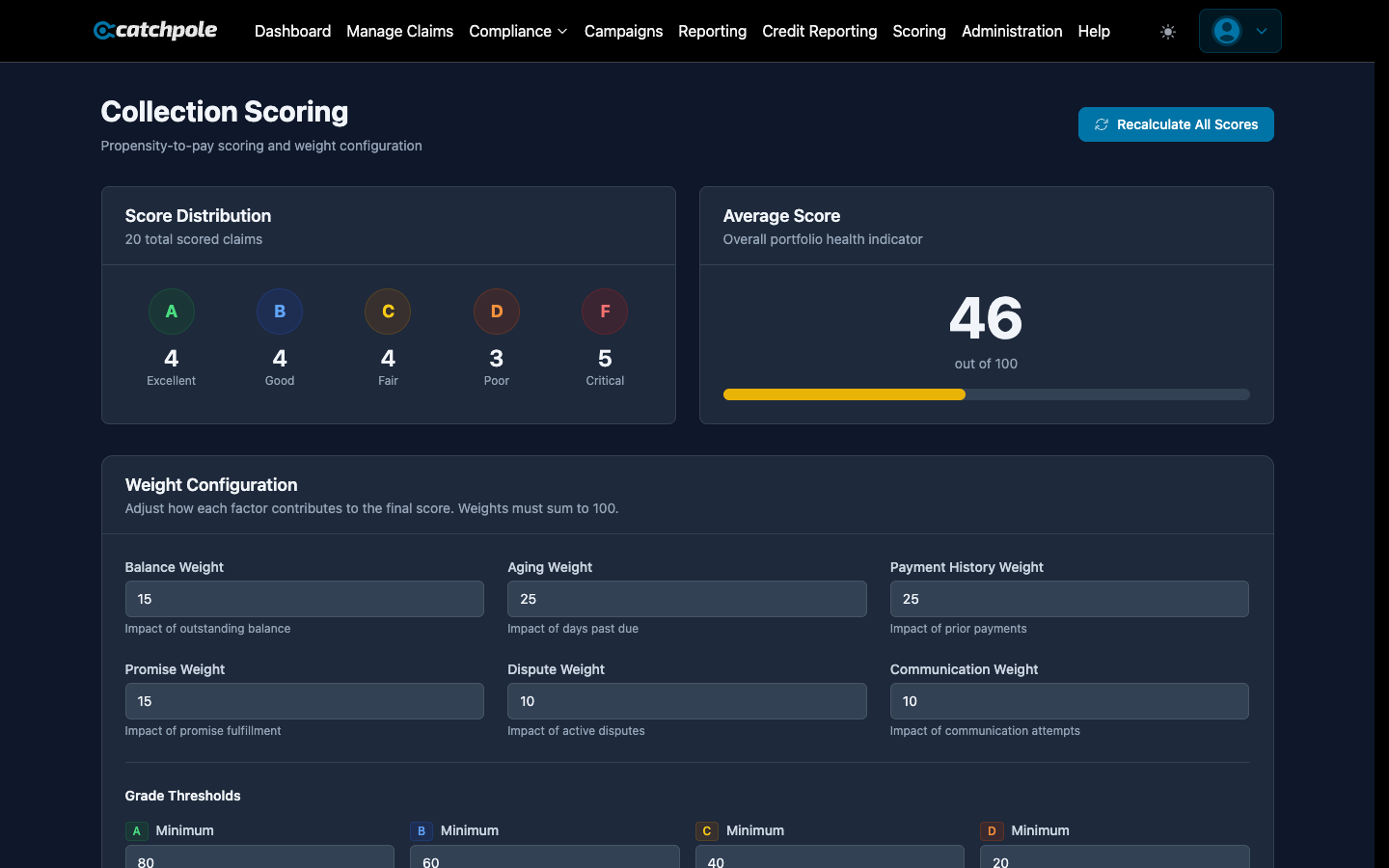Click the A grade threshold icon
Viewport: 1389px width, 868px height.
[137, 830]
